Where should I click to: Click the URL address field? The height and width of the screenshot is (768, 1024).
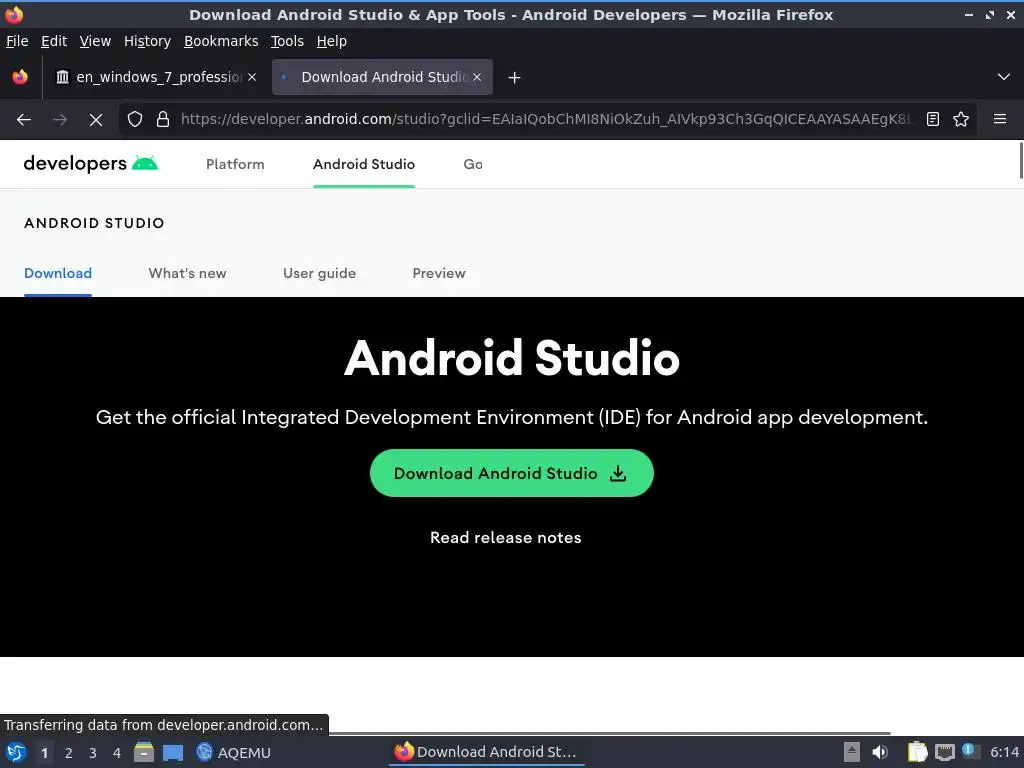545,120
